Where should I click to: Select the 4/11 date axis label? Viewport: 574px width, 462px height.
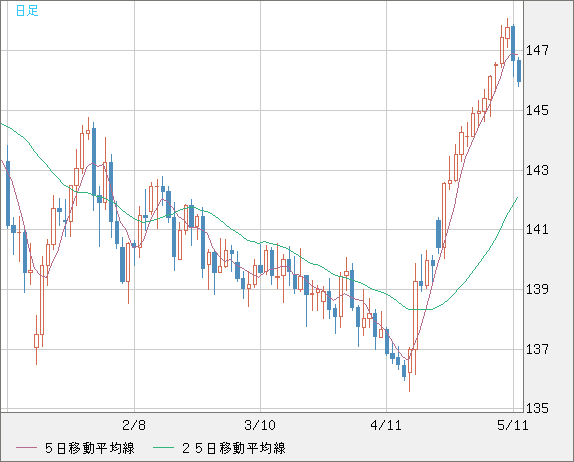[386, 425]
